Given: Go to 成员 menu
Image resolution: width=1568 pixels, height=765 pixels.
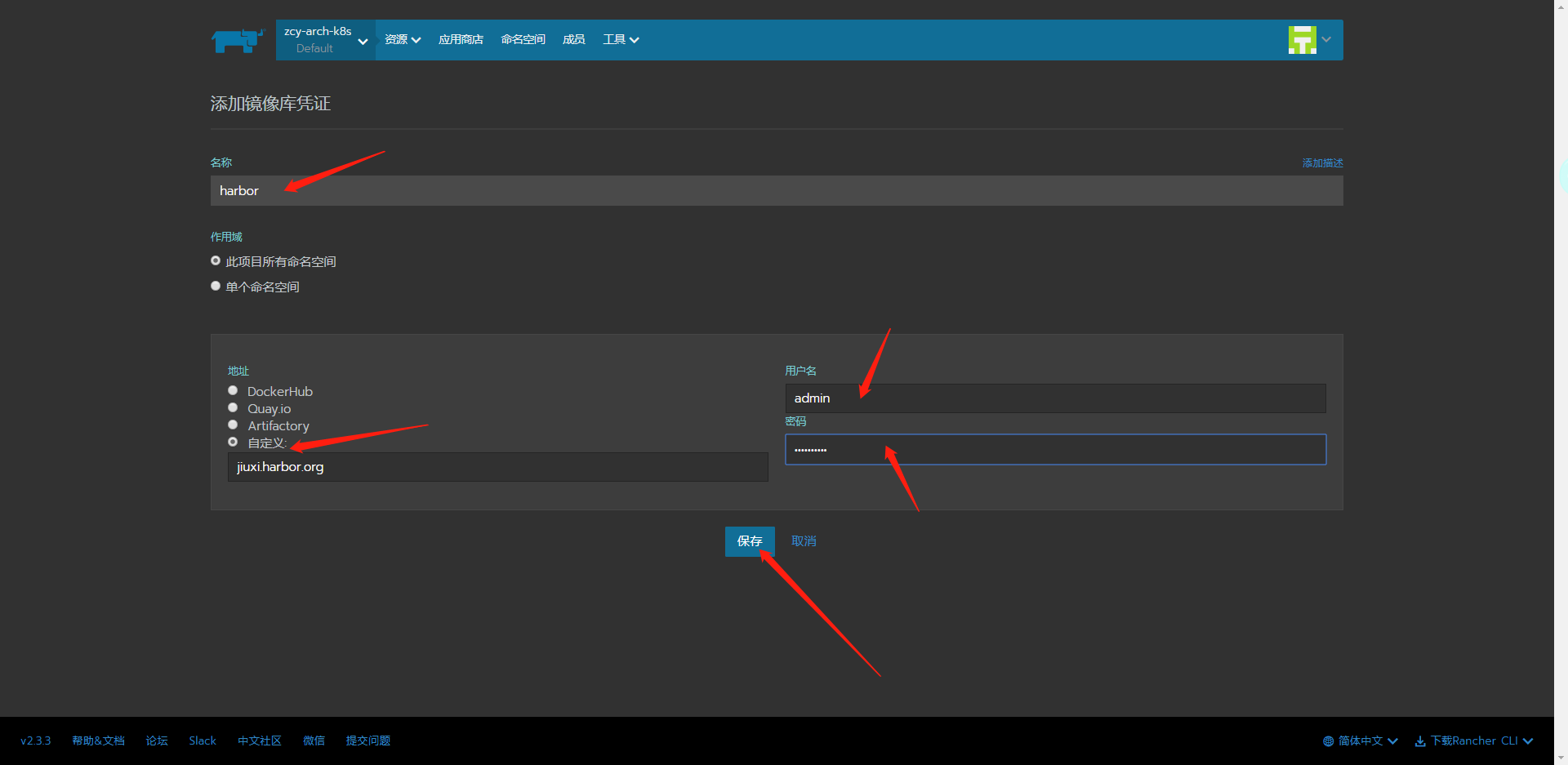Looking at the screenshot, I should [573, 40].
